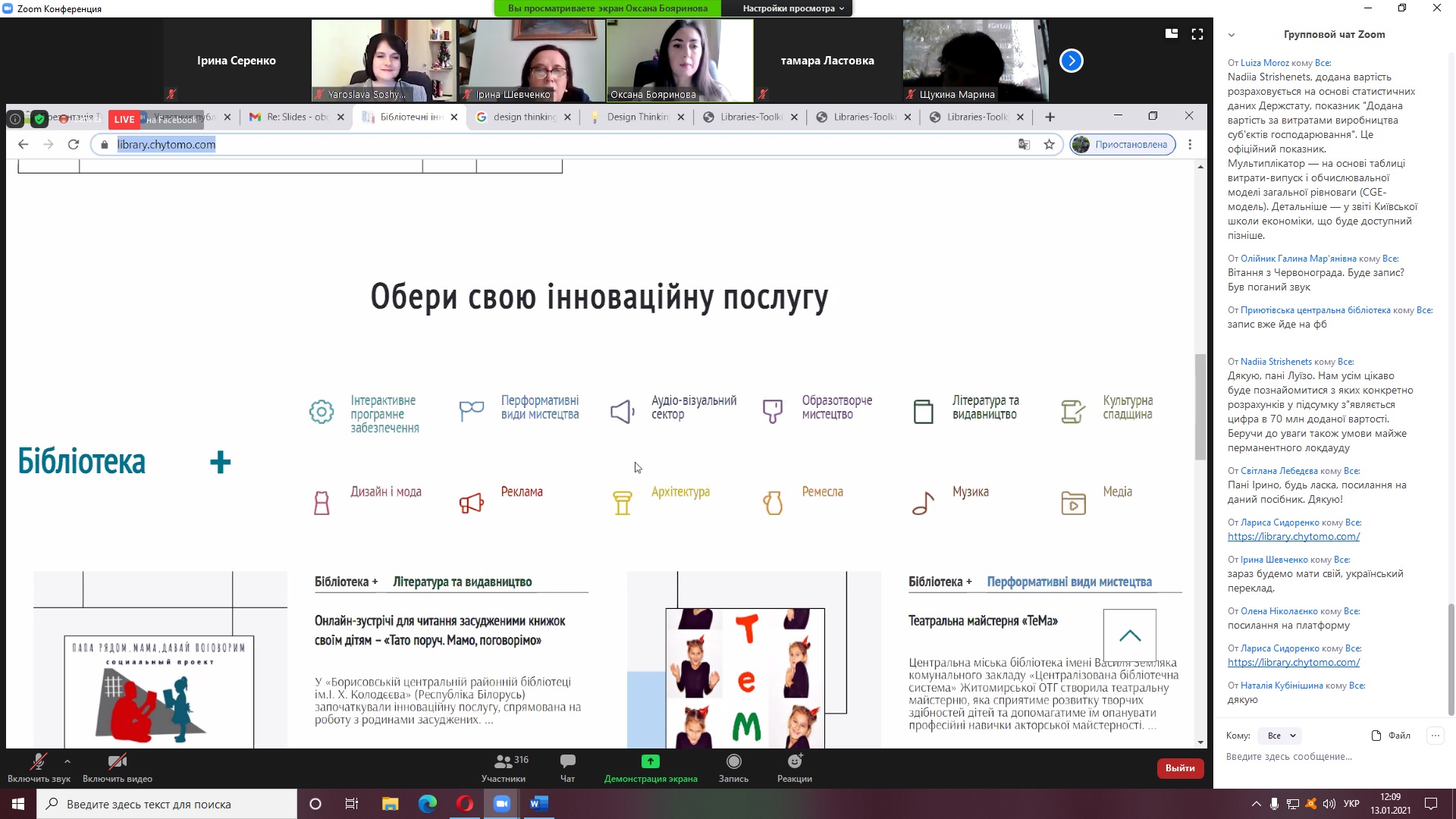Open Chrome three-dot menu
This screenshot has height=819, width=1456.
pyautogui.click(x=1190, y=144)
